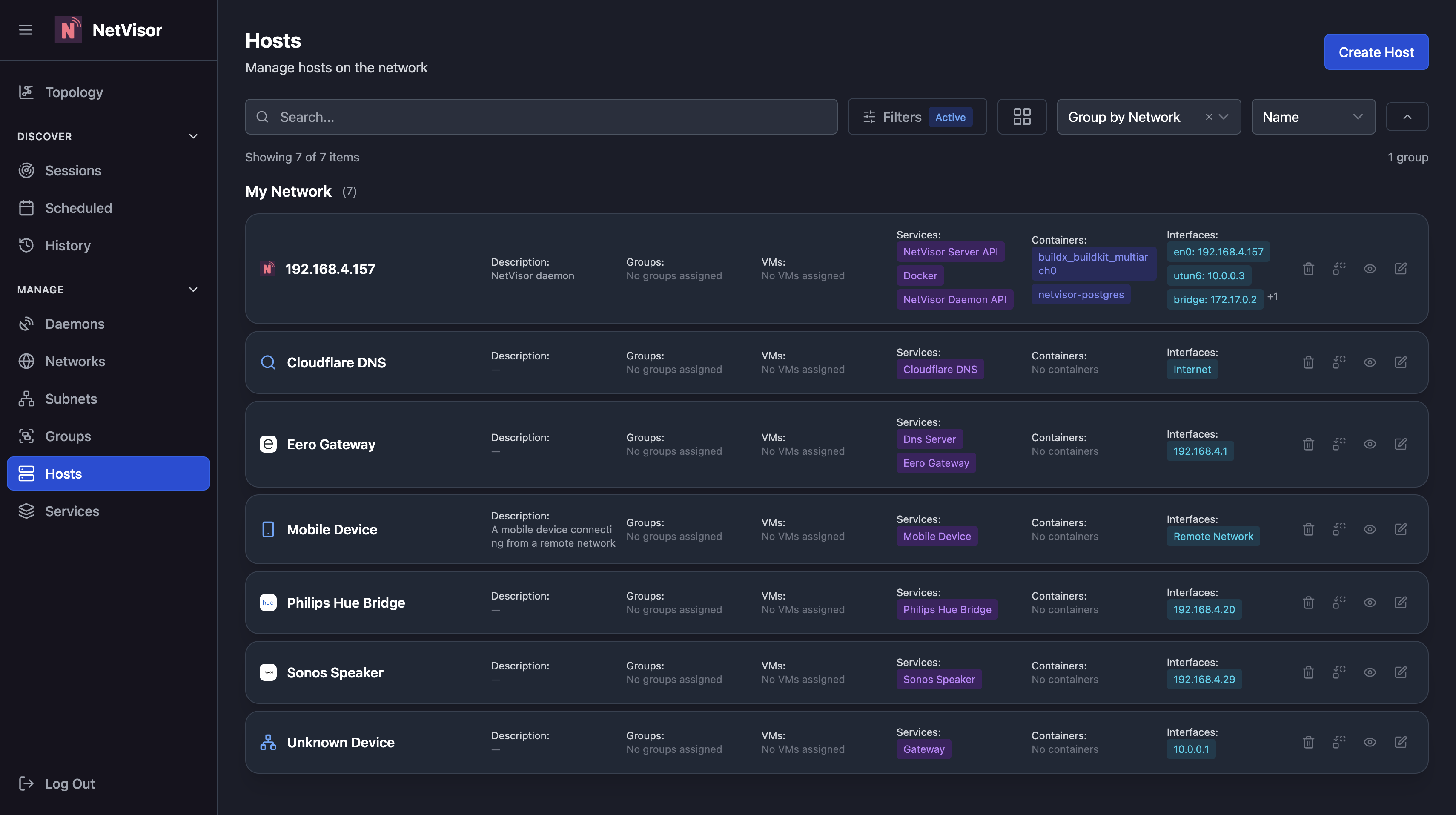Open the Name sort dropdown
Screen dimensions: 1456x815
(1313, 116)
